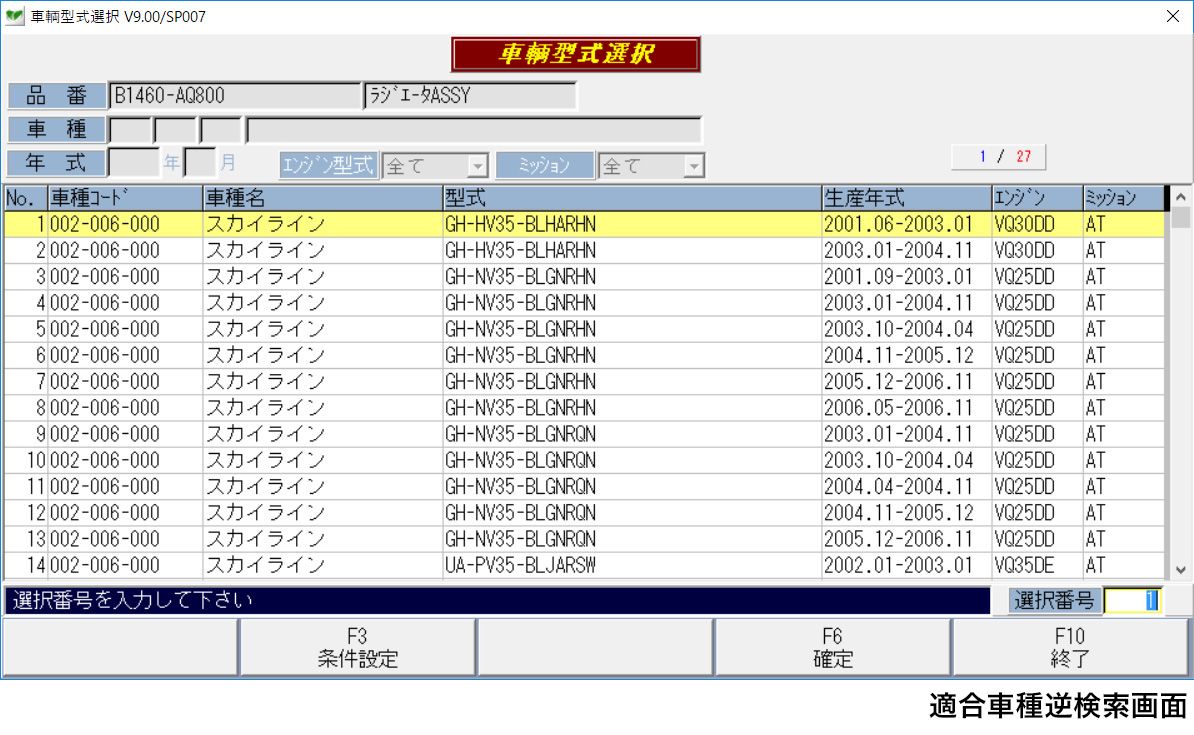
Task: Select row 14 UA-PV35-BLJARSW
Action: pyautogui.click(x=584, y=565)
